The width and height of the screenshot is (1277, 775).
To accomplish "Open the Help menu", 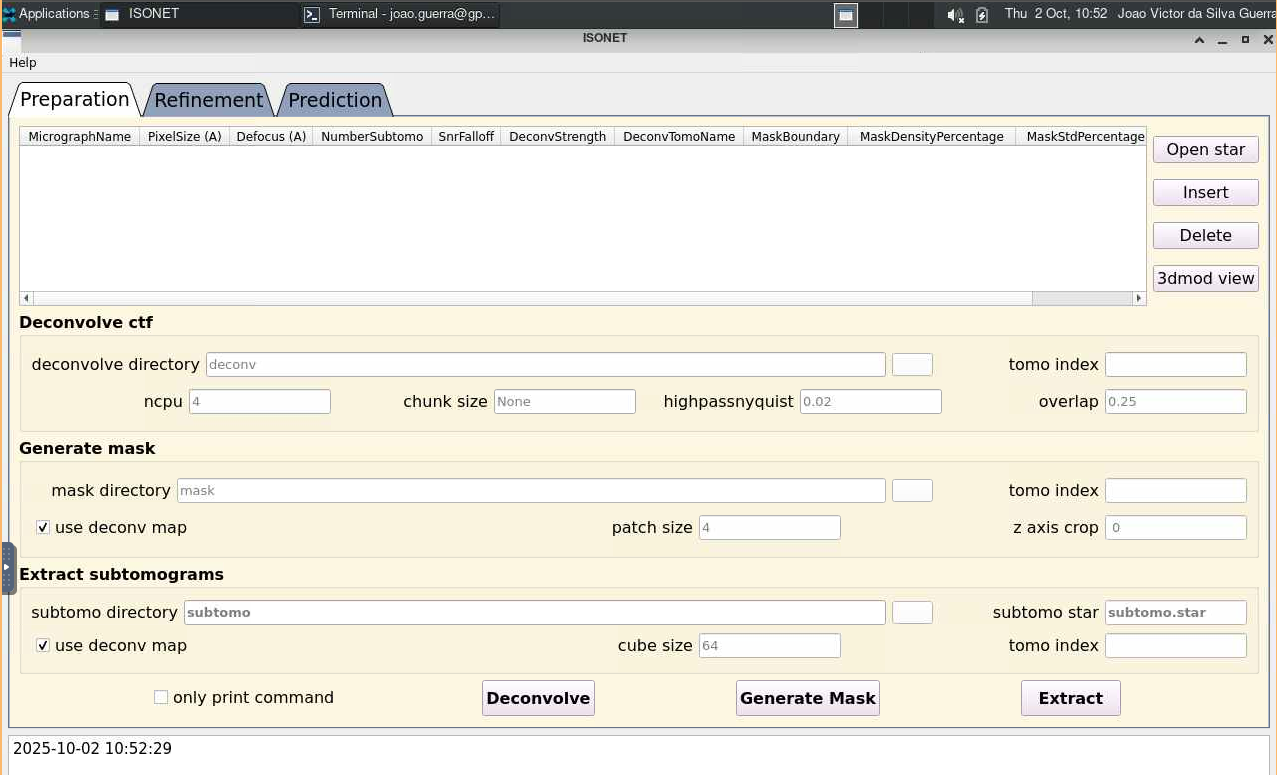I will (22, 62).
